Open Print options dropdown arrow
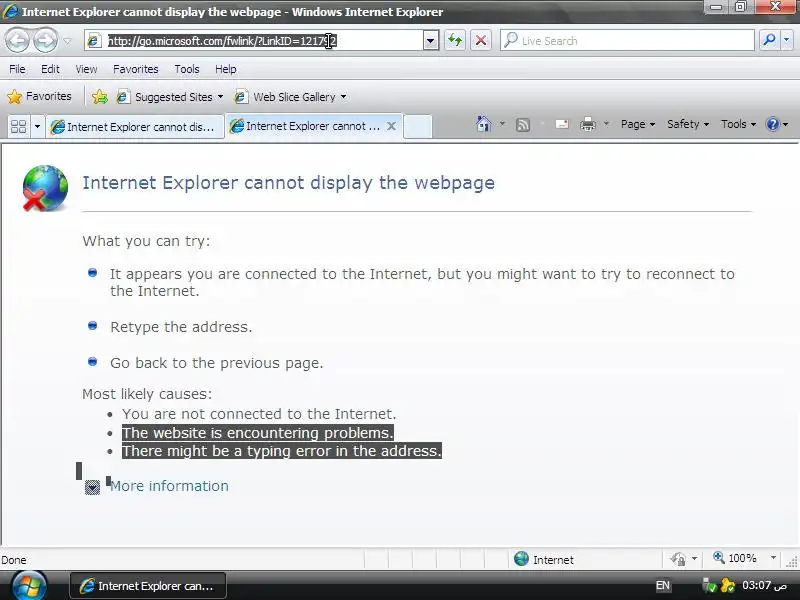Screen dimensions: 800x600 [606, 124]
